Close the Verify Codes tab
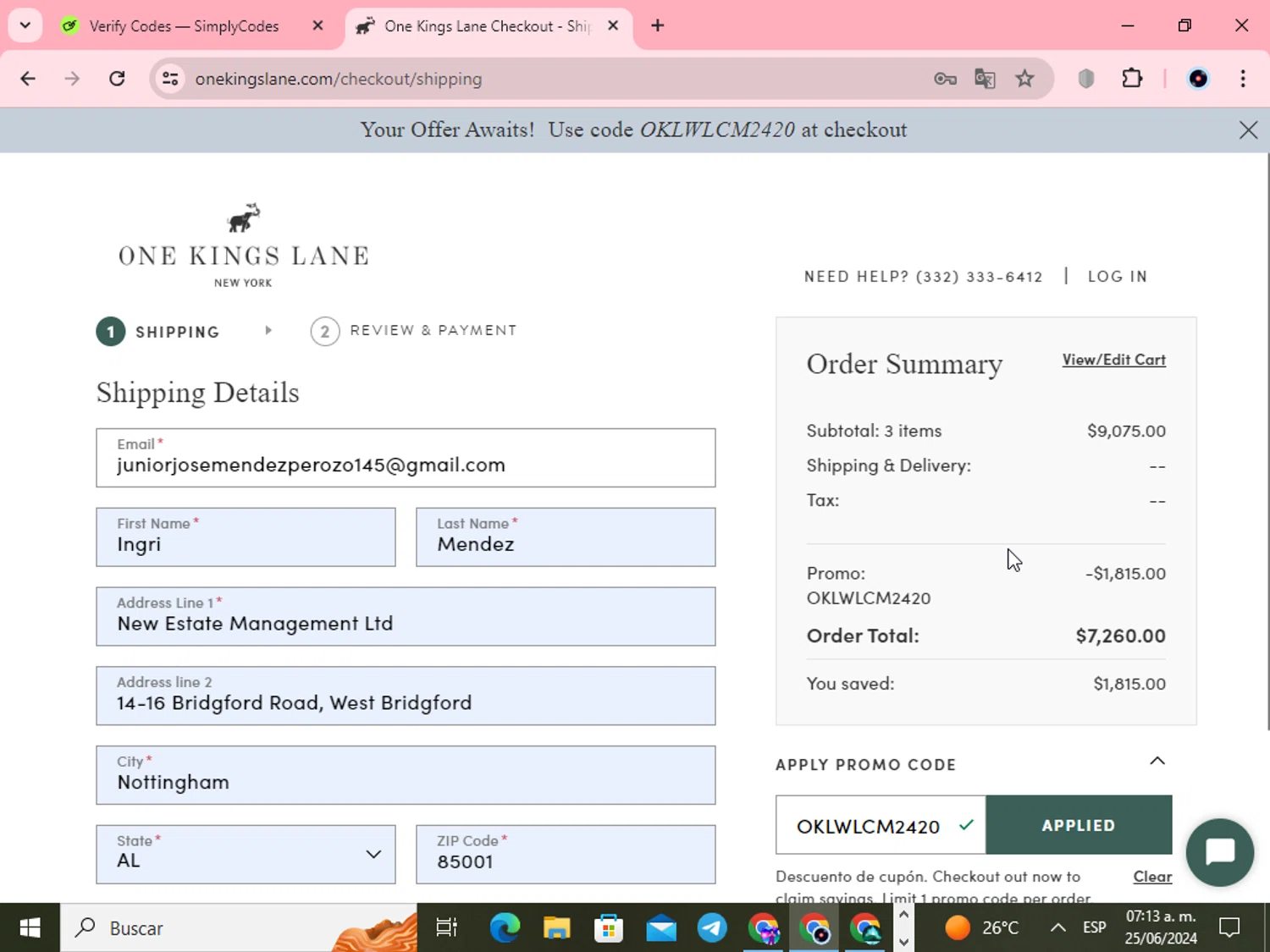The height and width of the screenshot is (952, 1270). 317,25
